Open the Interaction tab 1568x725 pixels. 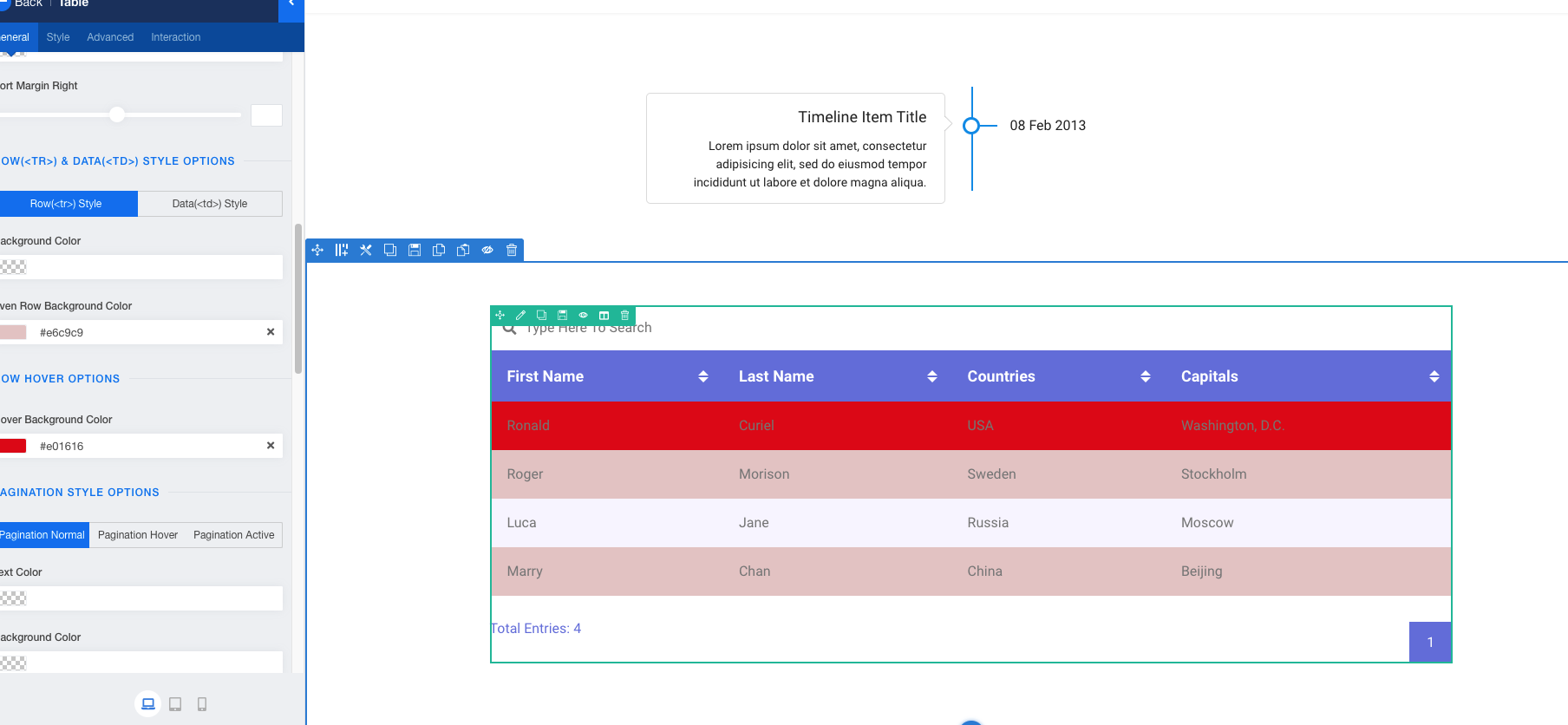(x=175, y=37)
